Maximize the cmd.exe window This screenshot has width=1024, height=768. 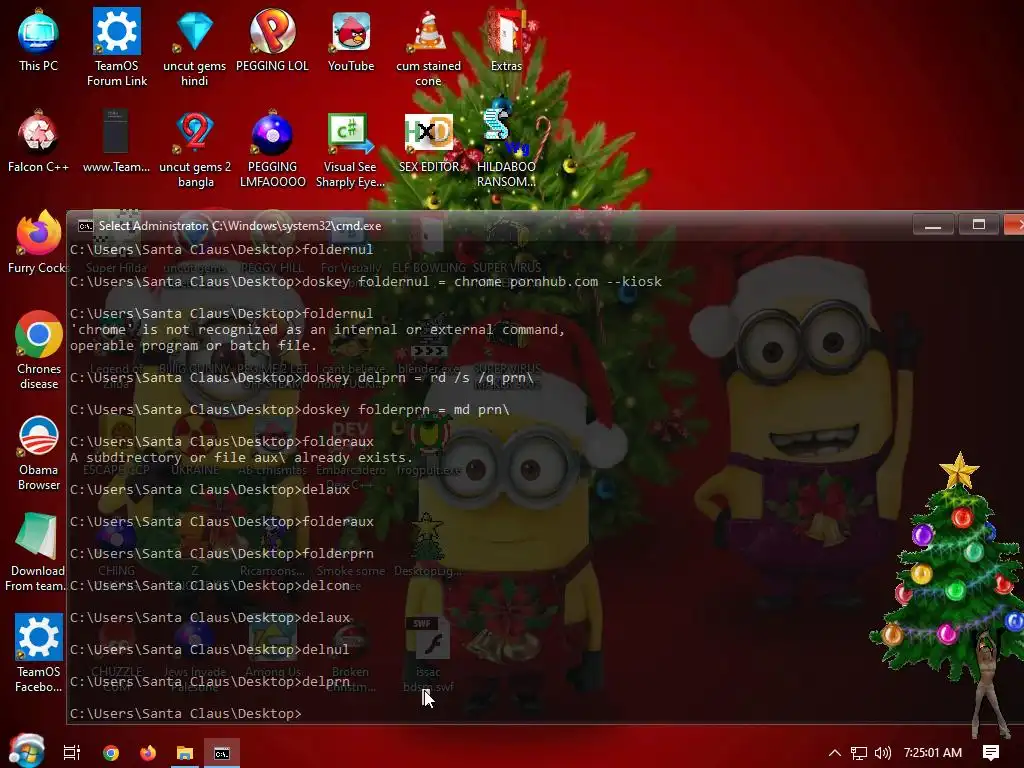tap(978, 225)
